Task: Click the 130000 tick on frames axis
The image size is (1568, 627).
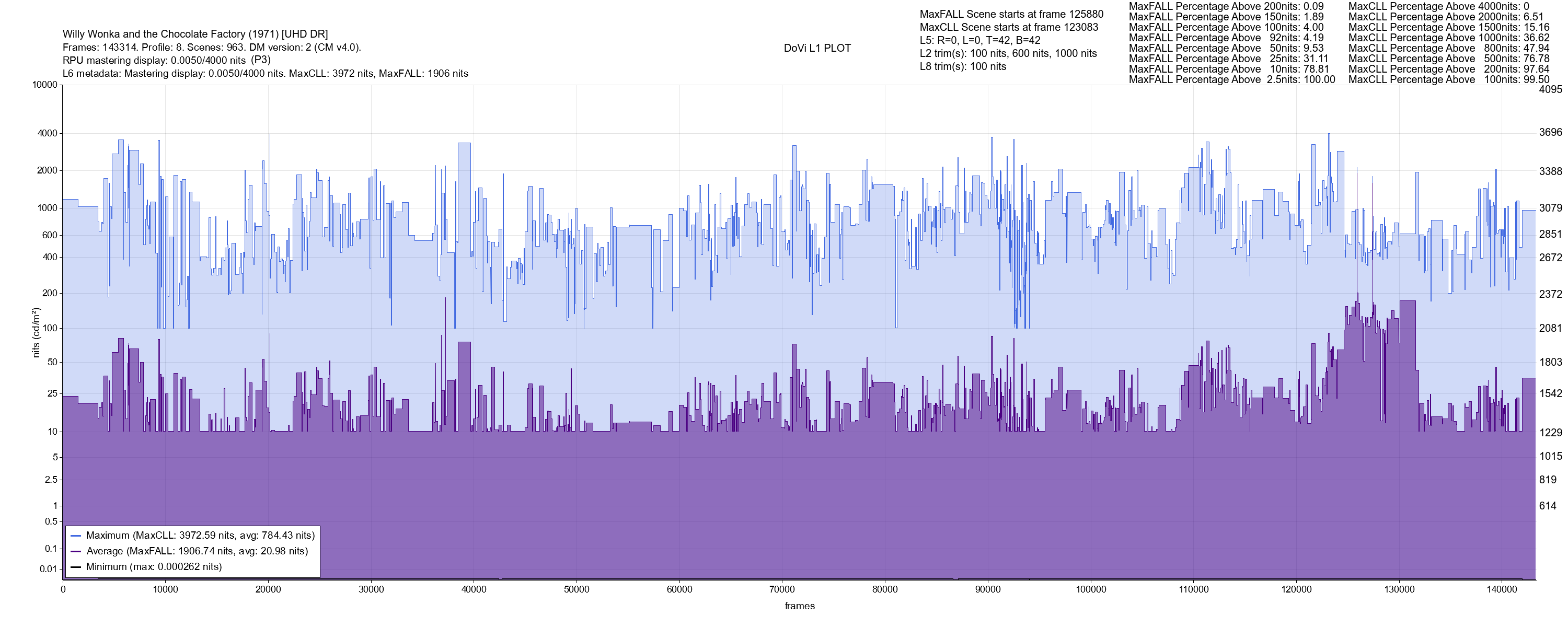Action: (1399, 590)
